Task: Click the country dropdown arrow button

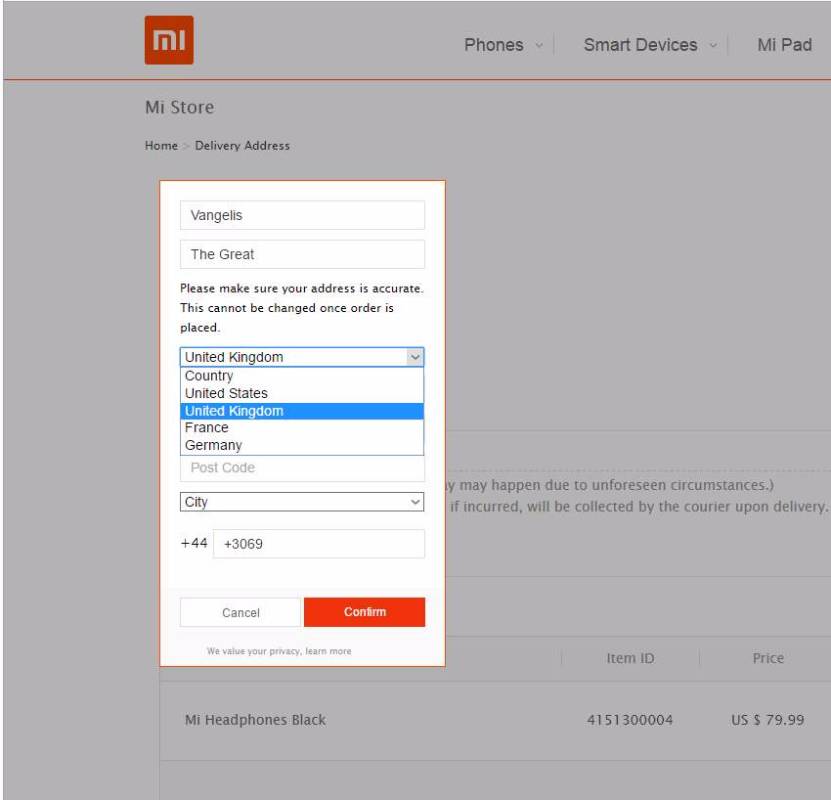Action: 415,357
